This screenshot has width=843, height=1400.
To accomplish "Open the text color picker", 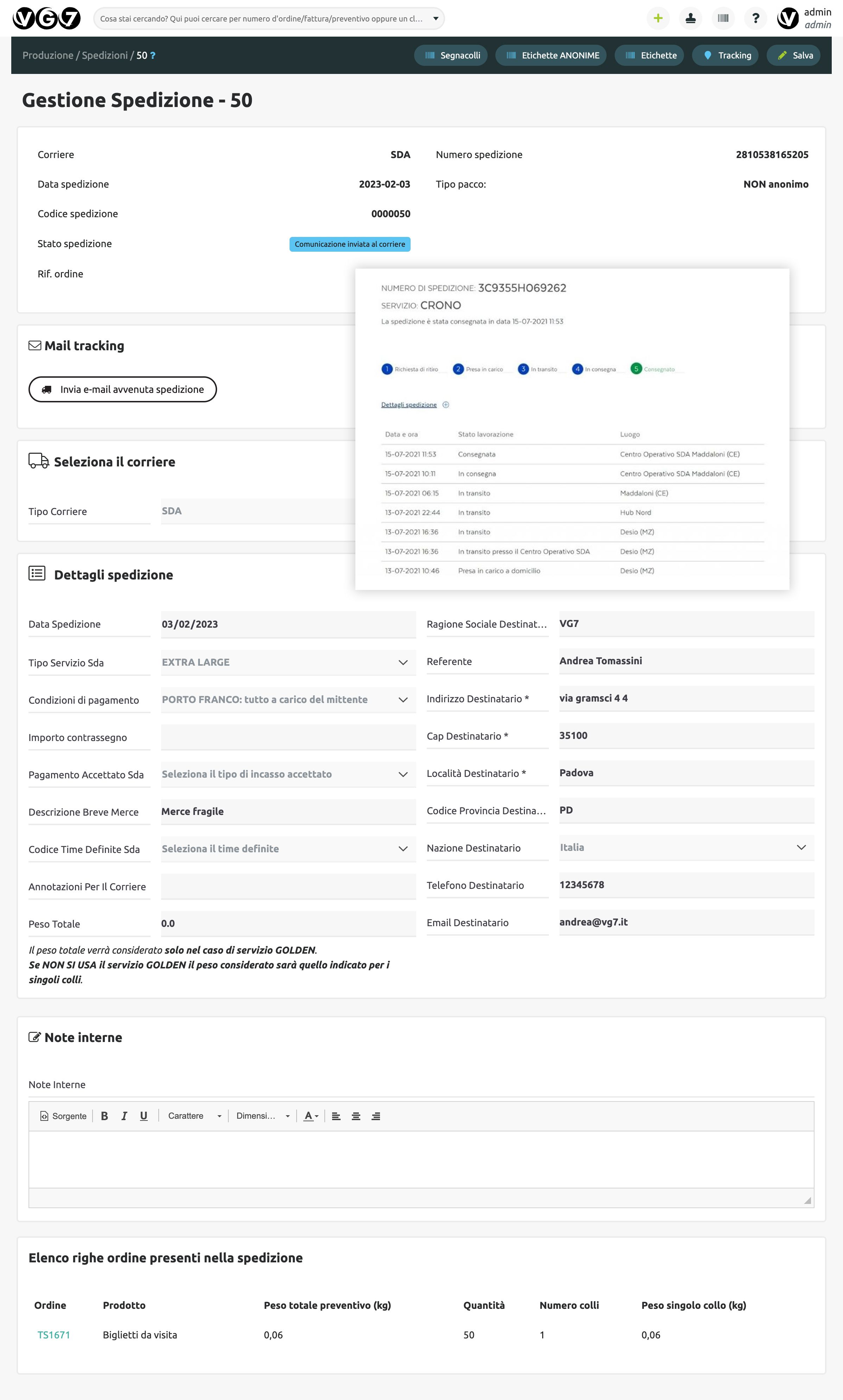I will [311, 1116].
